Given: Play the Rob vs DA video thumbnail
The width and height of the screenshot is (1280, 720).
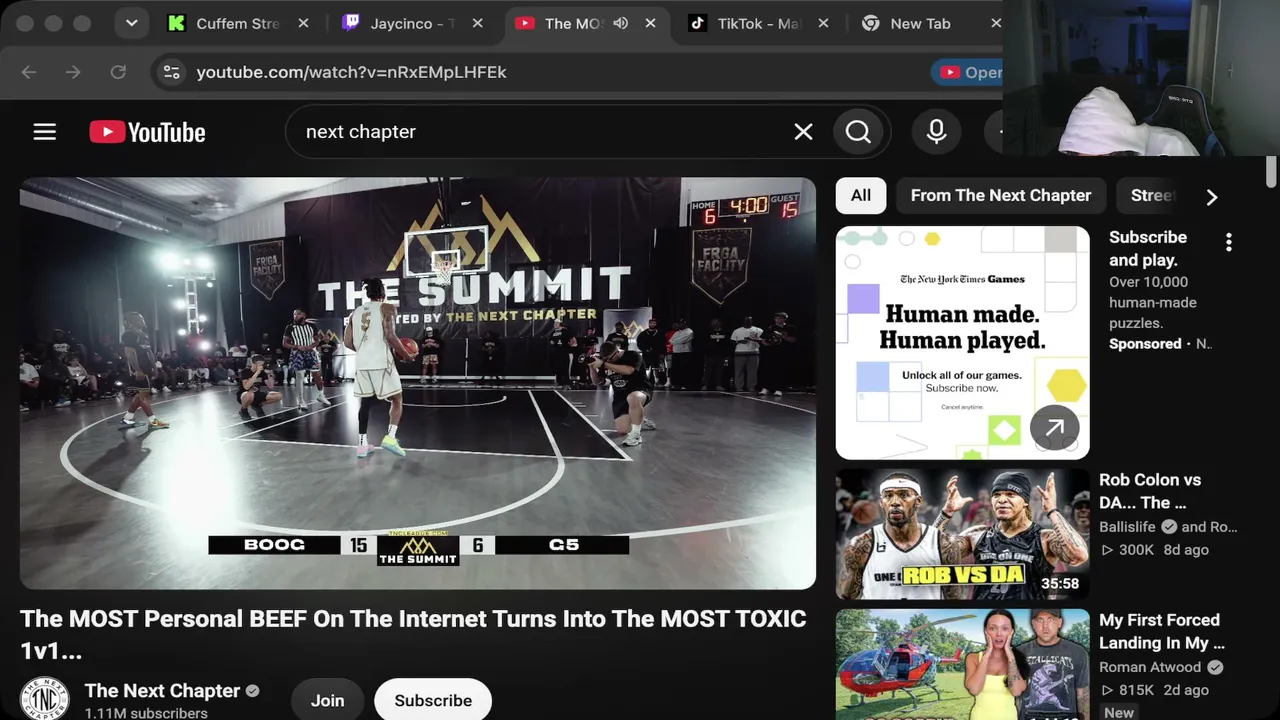Looking at the screenshot, I should 963,534.
